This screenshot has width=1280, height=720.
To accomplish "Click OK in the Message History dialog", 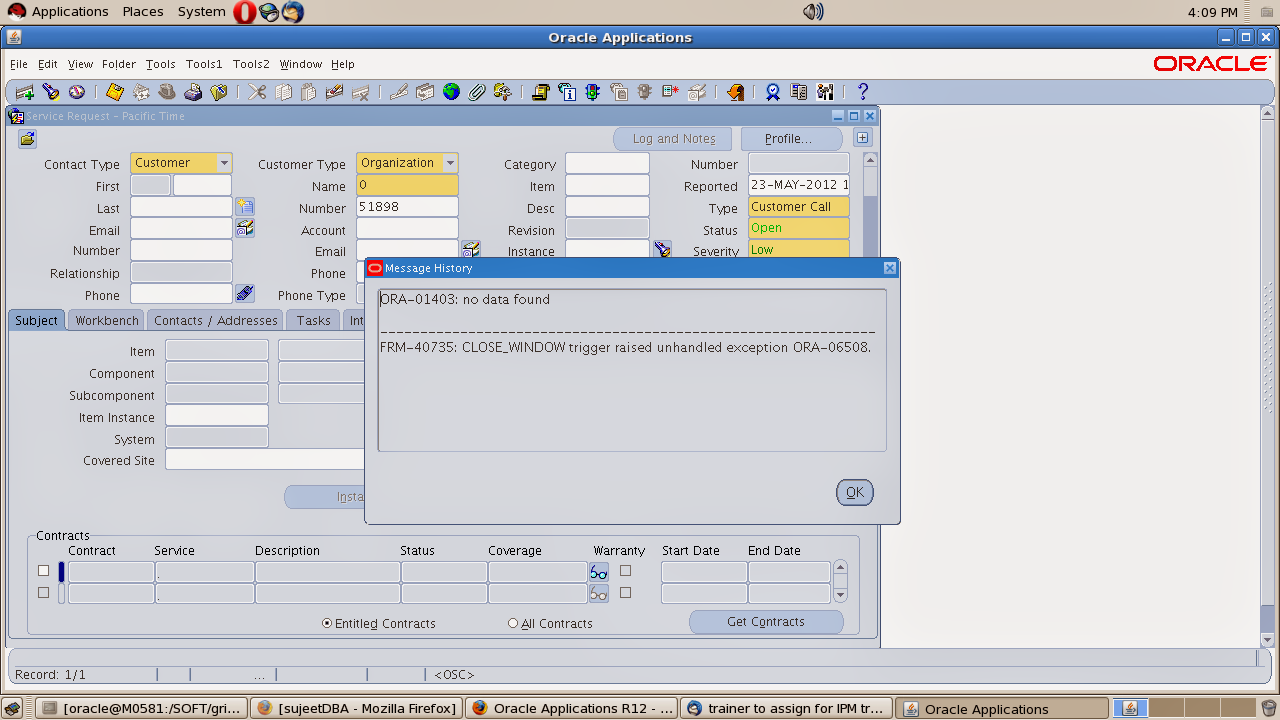I will tap(855, 492).
